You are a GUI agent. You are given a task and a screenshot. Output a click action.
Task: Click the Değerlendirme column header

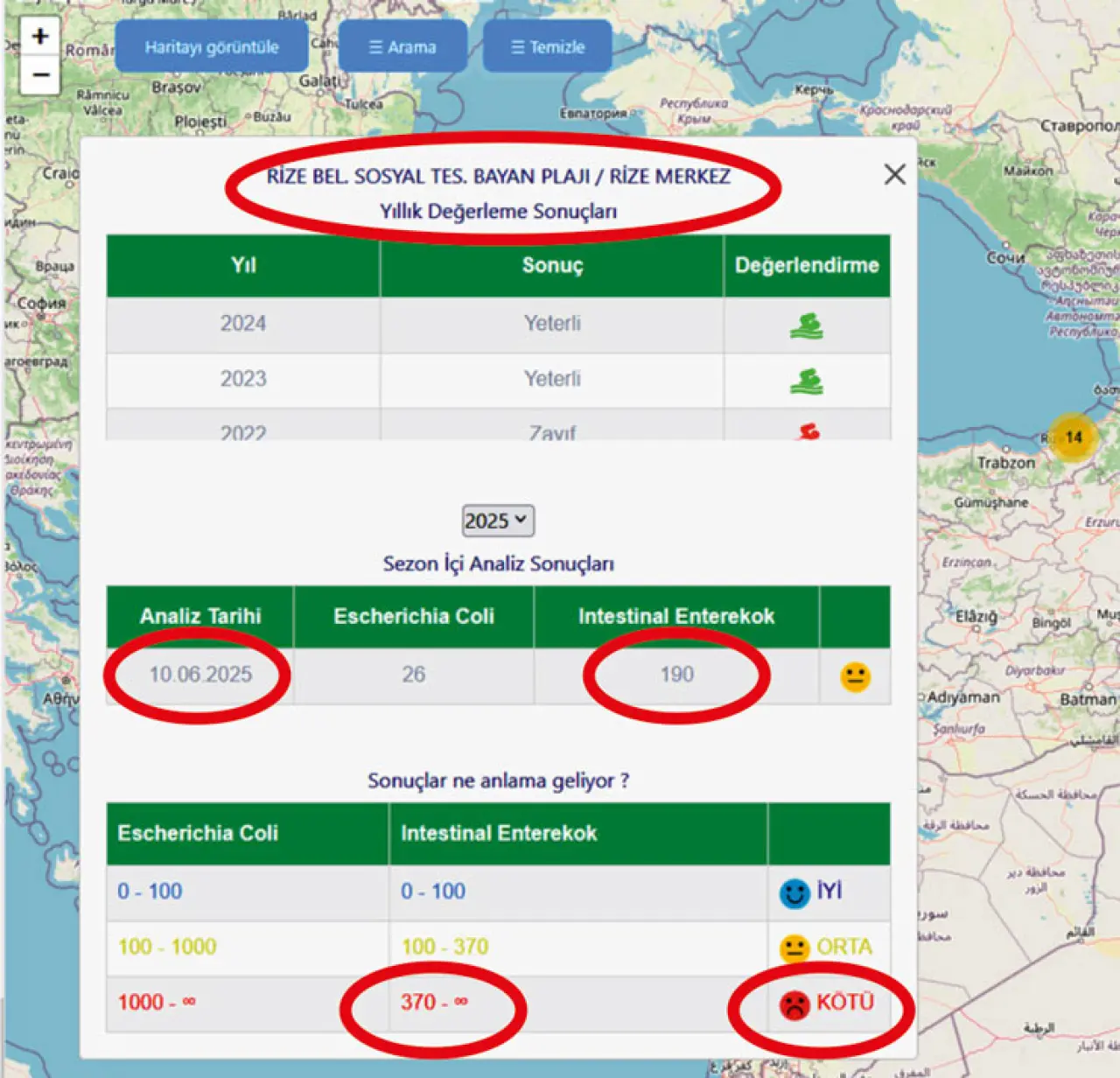806,266
